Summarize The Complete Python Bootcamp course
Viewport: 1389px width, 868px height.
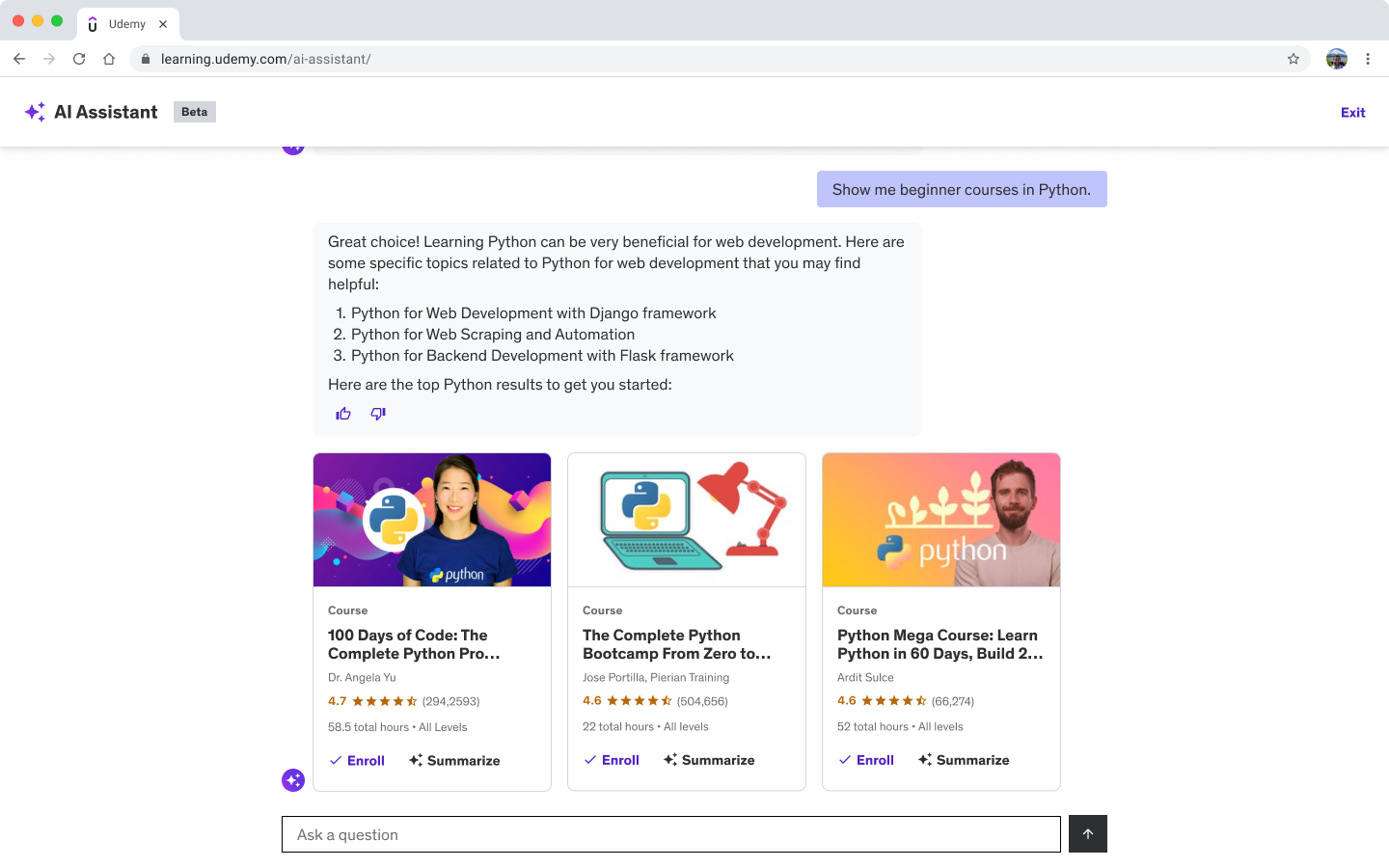coord(709,759)
